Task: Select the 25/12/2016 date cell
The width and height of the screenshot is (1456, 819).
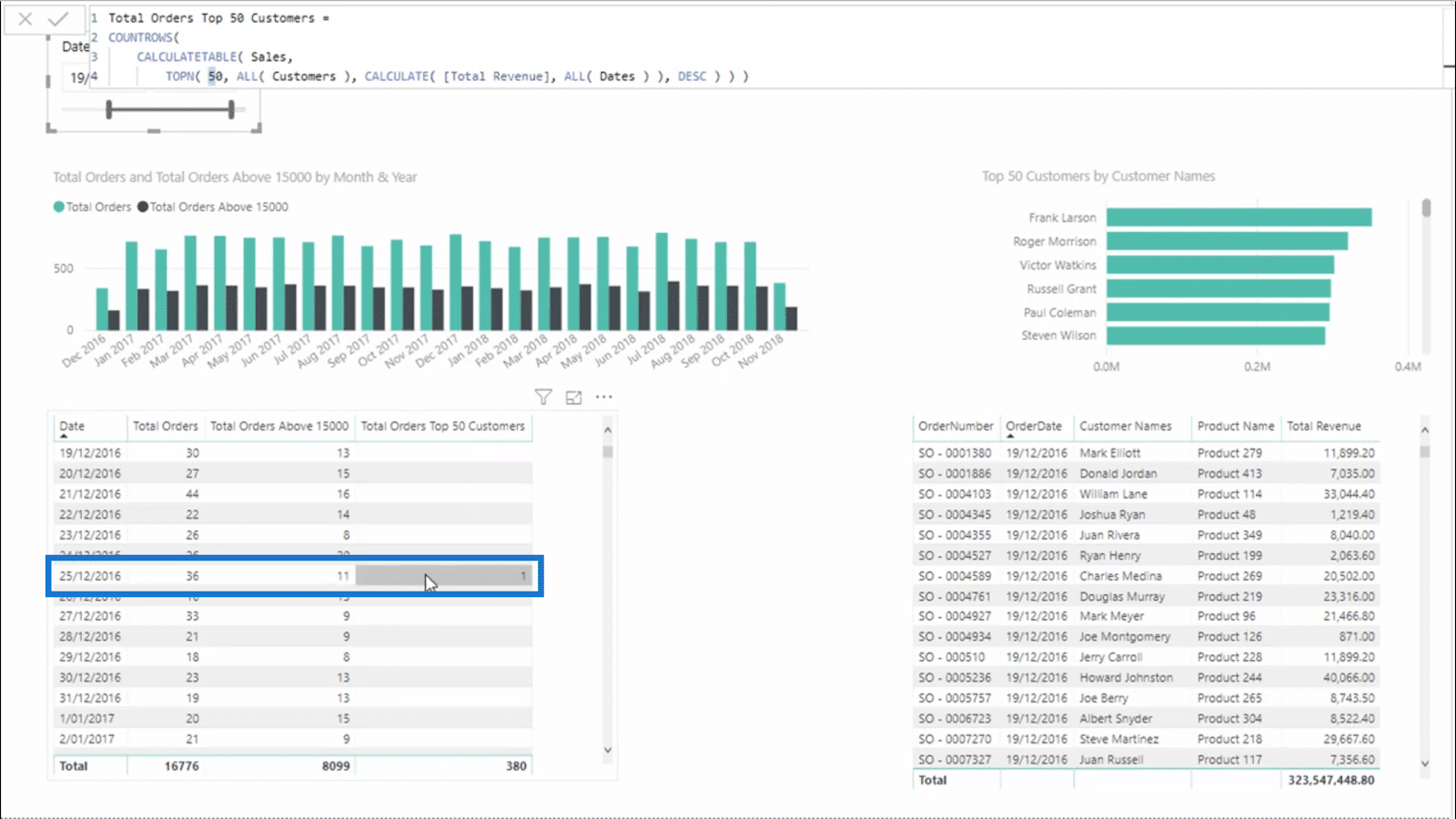Action: (x=90, y=576)
